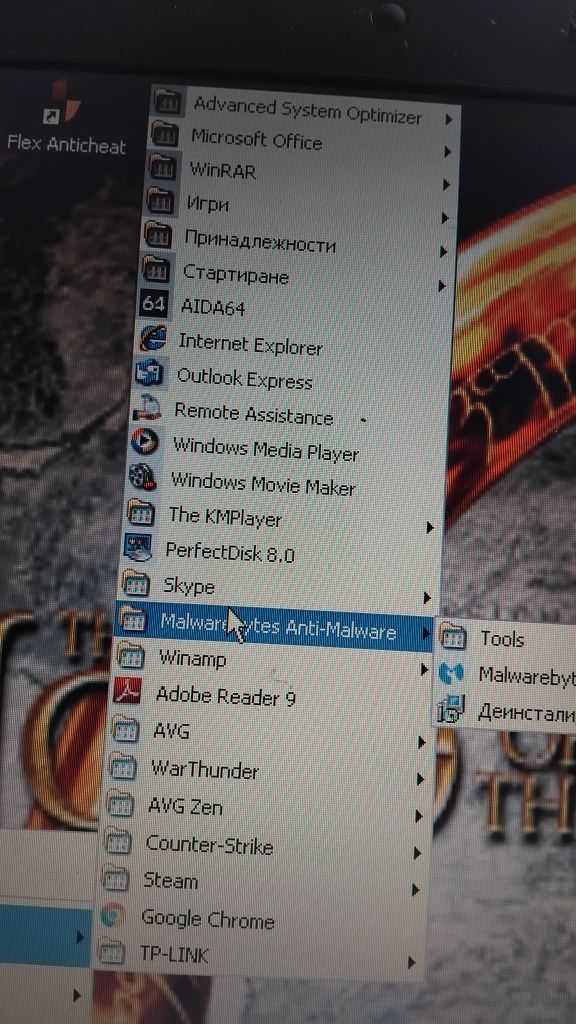Click the Tools folder icon in submenu
The image size is (576, 1024).
[x=453, y=636]
